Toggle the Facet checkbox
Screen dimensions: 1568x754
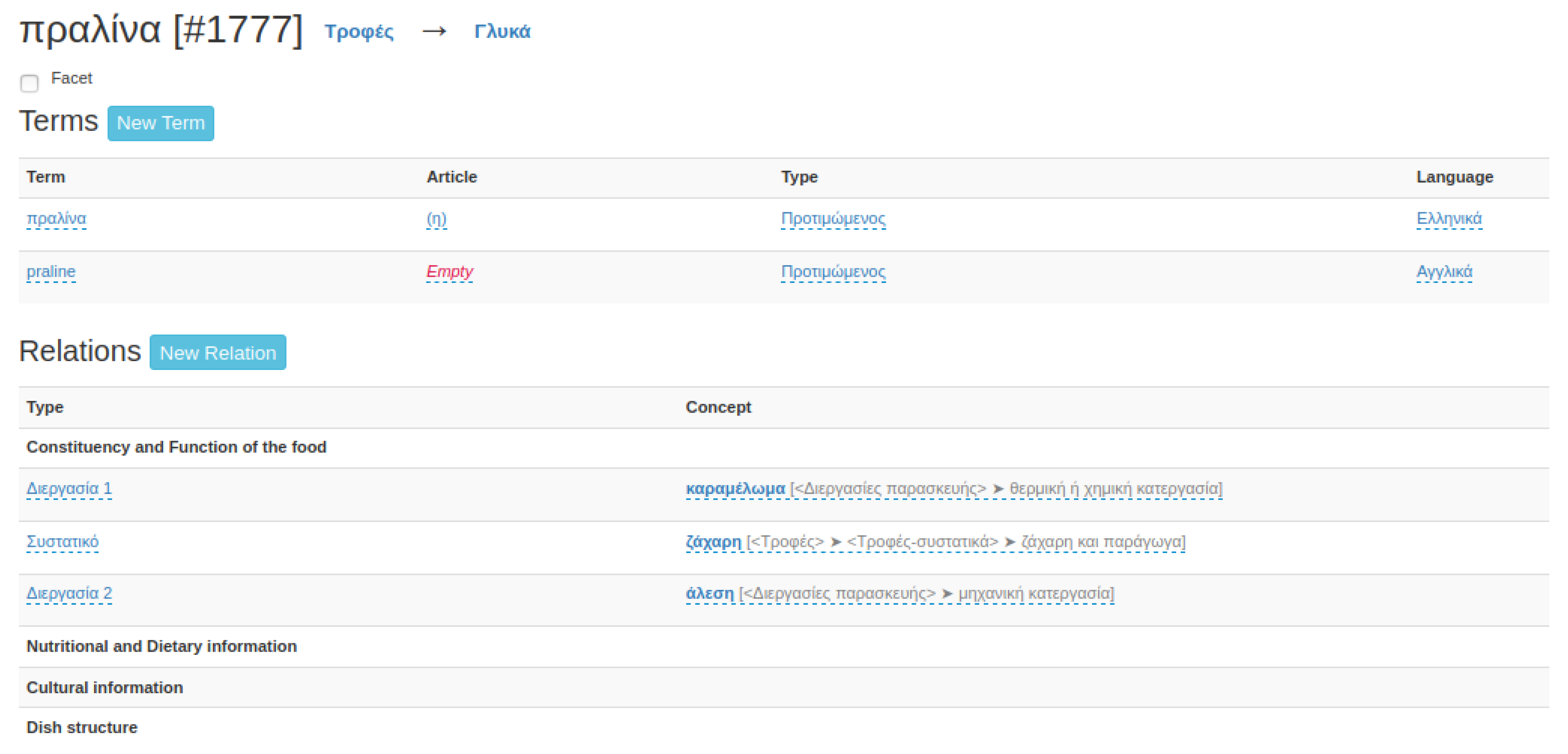click(x=29, y=83)
